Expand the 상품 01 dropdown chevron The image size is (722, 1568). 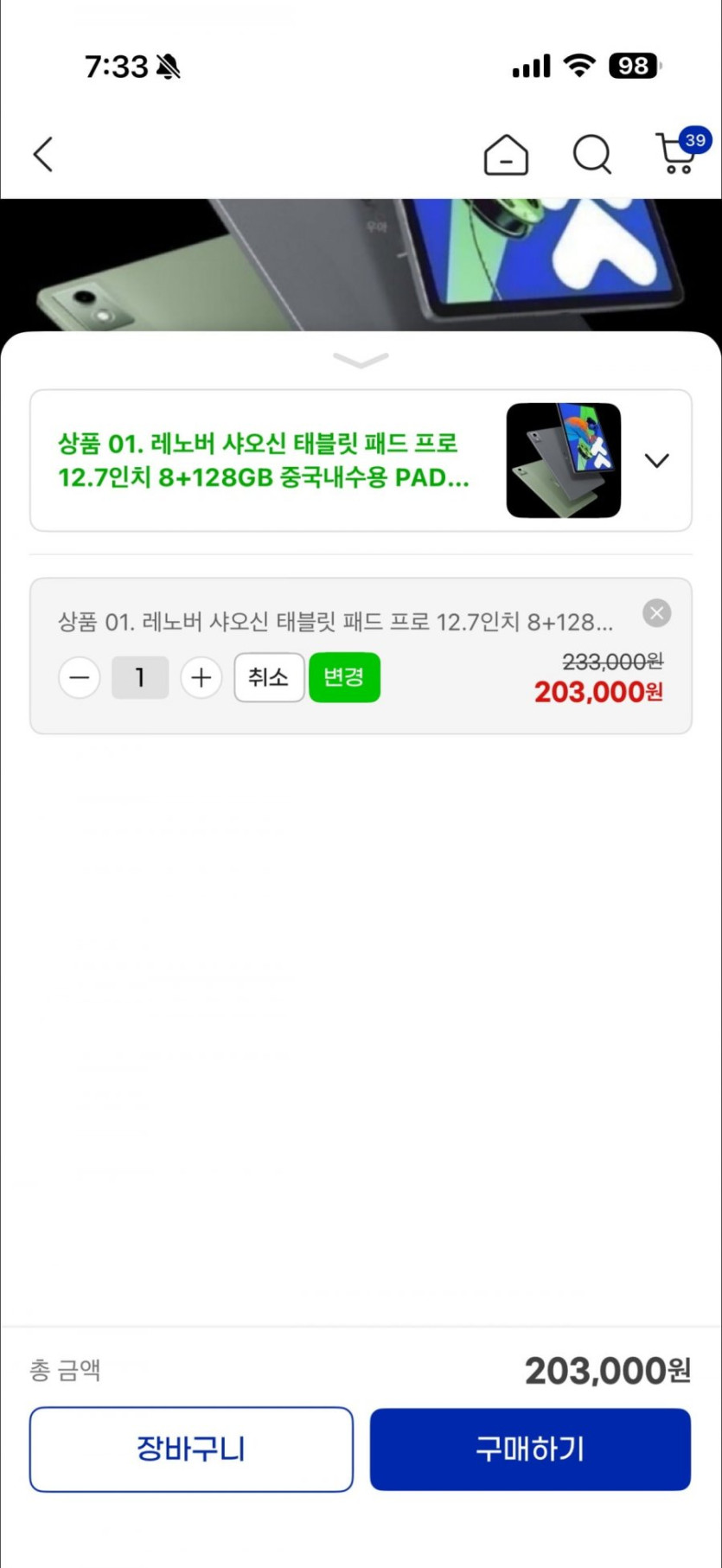657,460
